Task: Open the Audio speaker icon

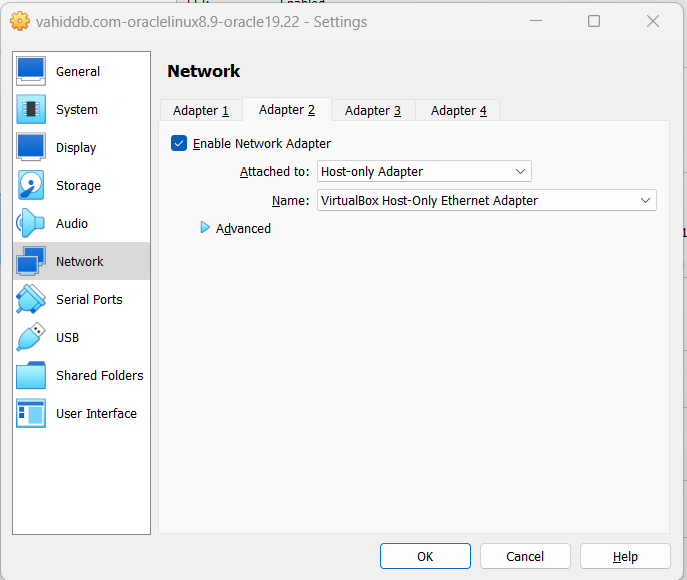Action: [31, 223]
